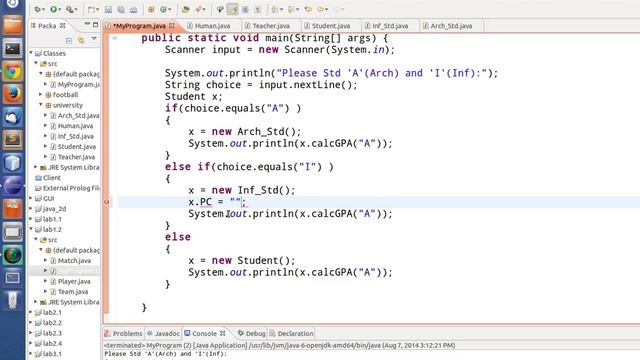Click the New Java Package icon
This screenshot has height=360, width=640.
tap(151, 9)
